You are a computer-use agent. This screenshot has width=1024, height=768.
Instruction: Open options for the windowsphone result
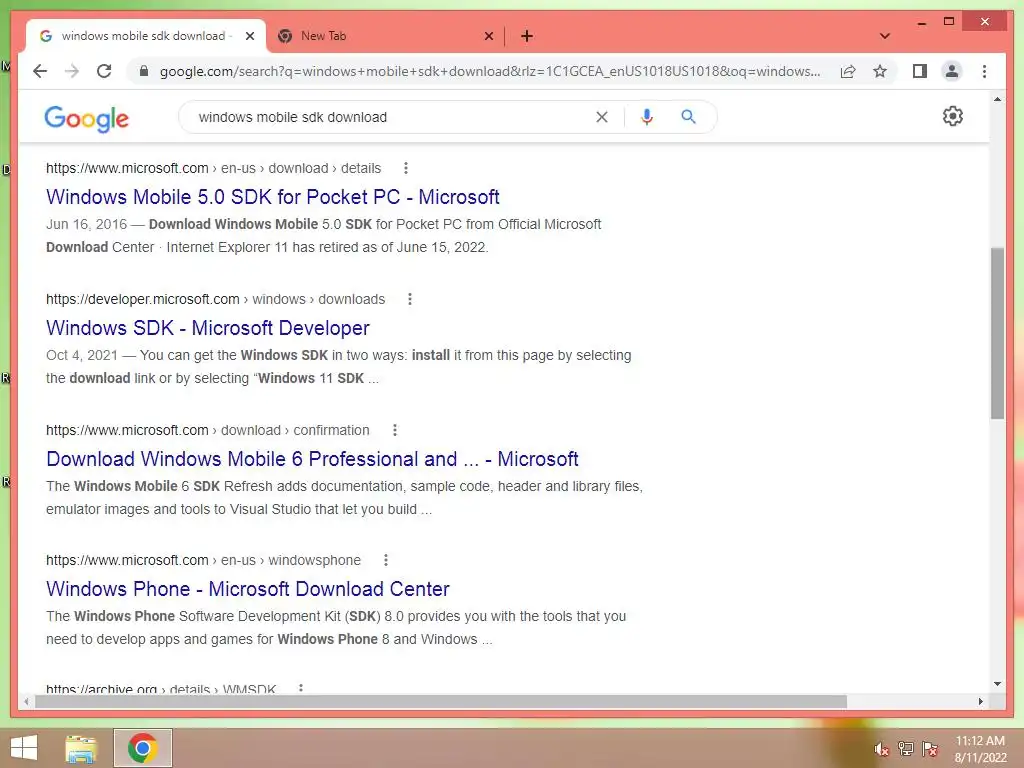pyautogui.click(x=385, y=560)
